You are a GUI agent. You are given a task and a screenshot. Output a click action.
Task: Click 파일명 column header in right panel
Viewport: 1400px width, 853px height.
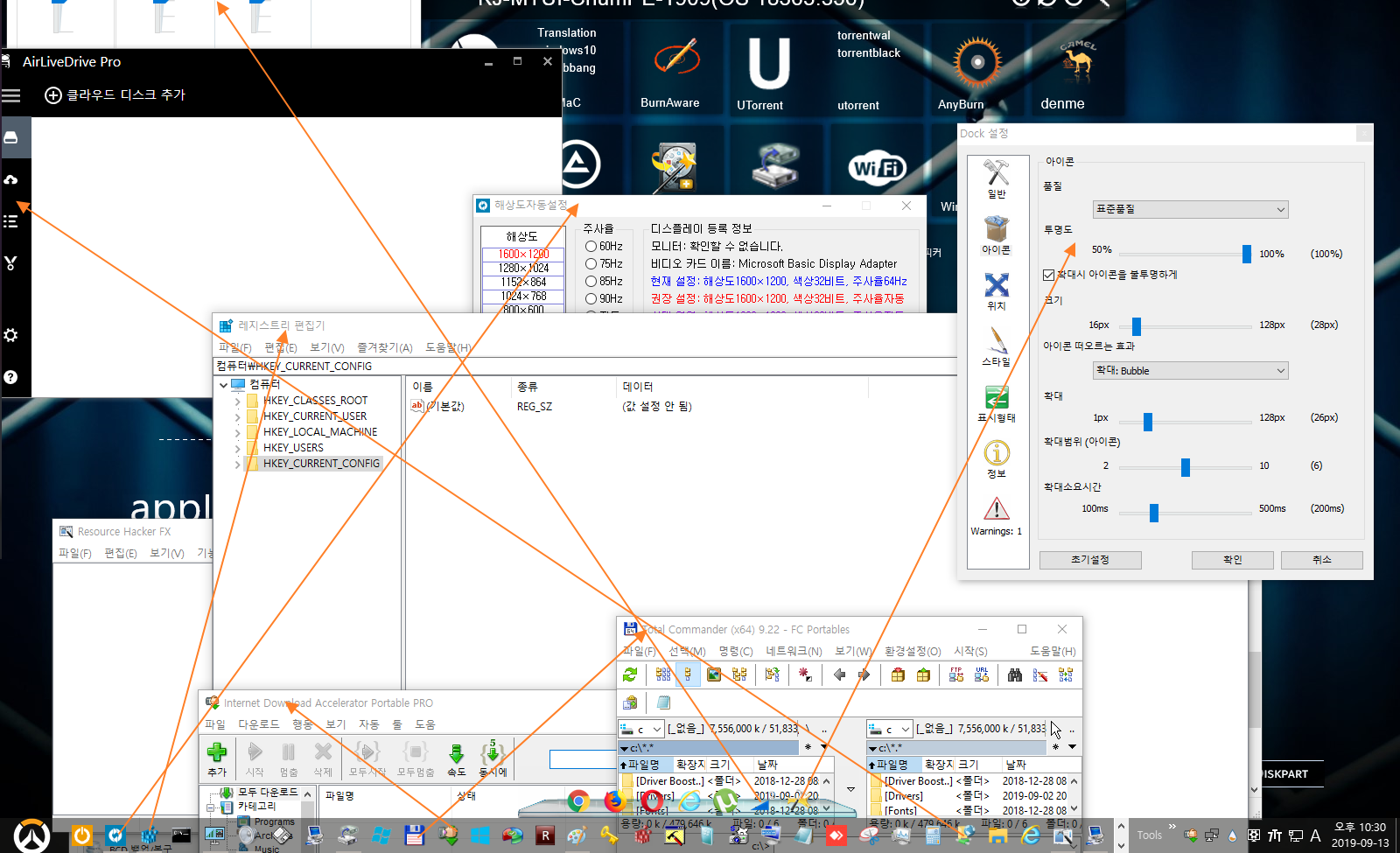(x=892, y=765)
